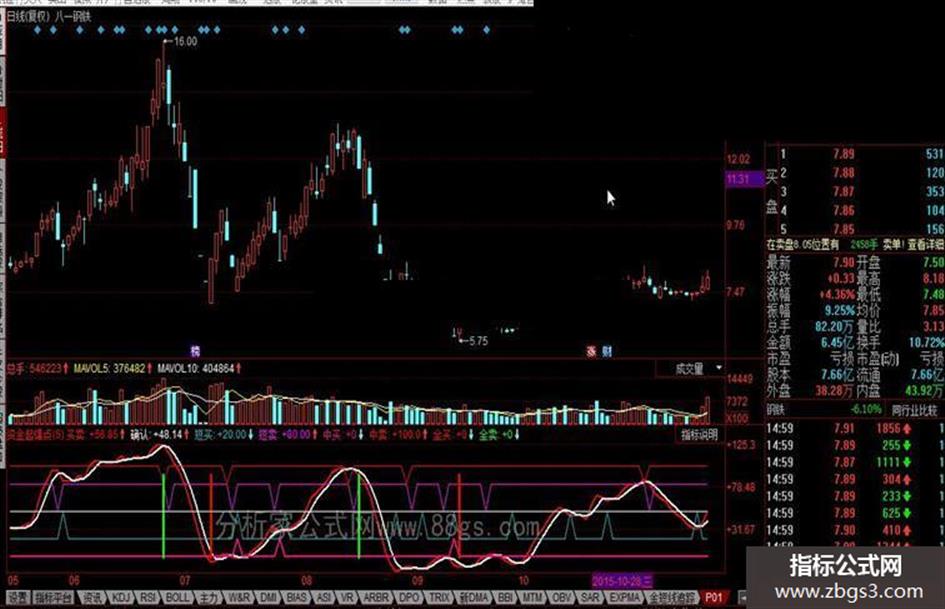945x609 pixels.
Task: Select the W&R indicator tab
Action: pyautogui.click(x=239, y=598)
